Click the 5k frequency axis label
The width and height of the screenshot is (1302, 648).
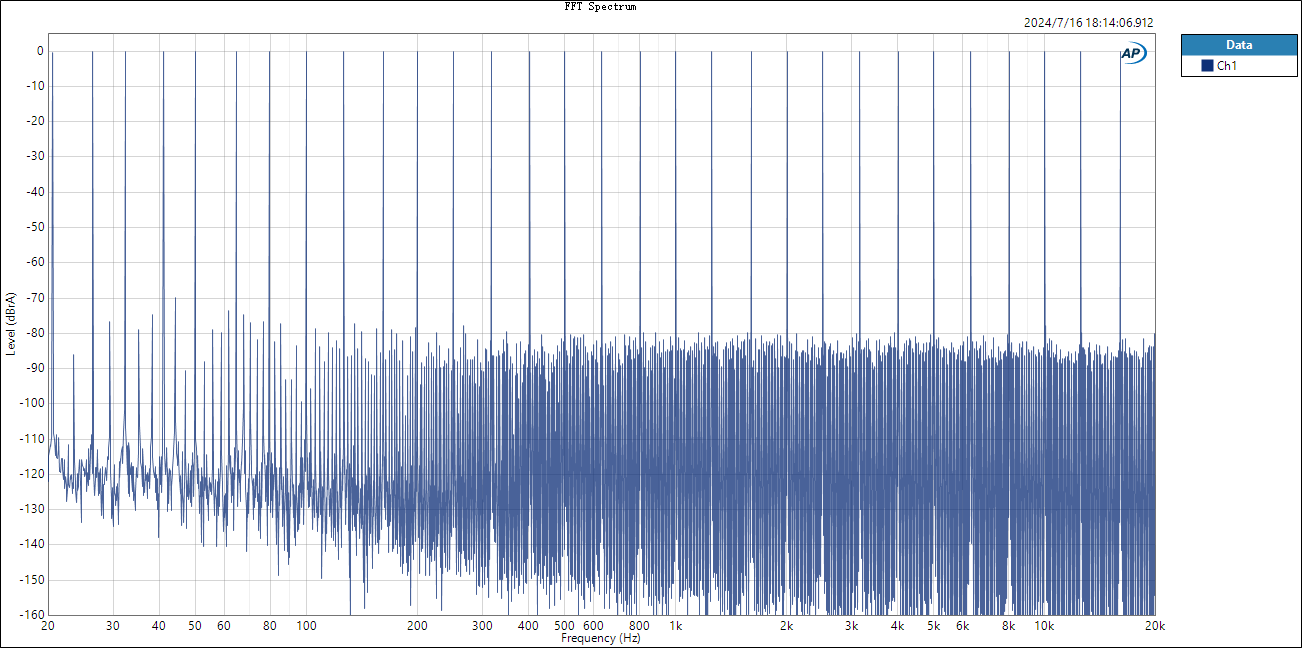coord(933,626)
